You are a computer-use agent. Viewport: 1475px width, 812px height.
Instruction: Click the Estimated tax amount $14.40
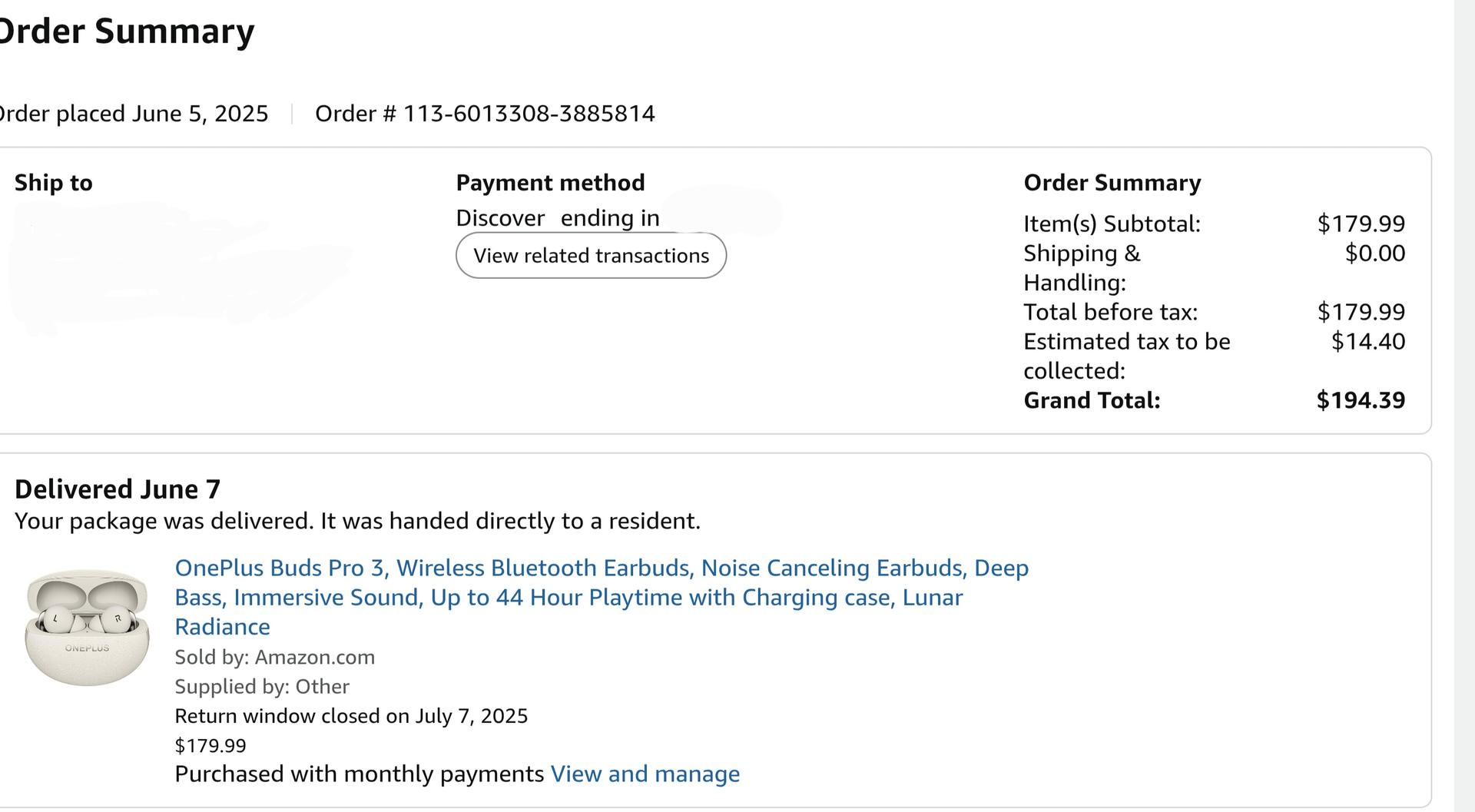1367,341
